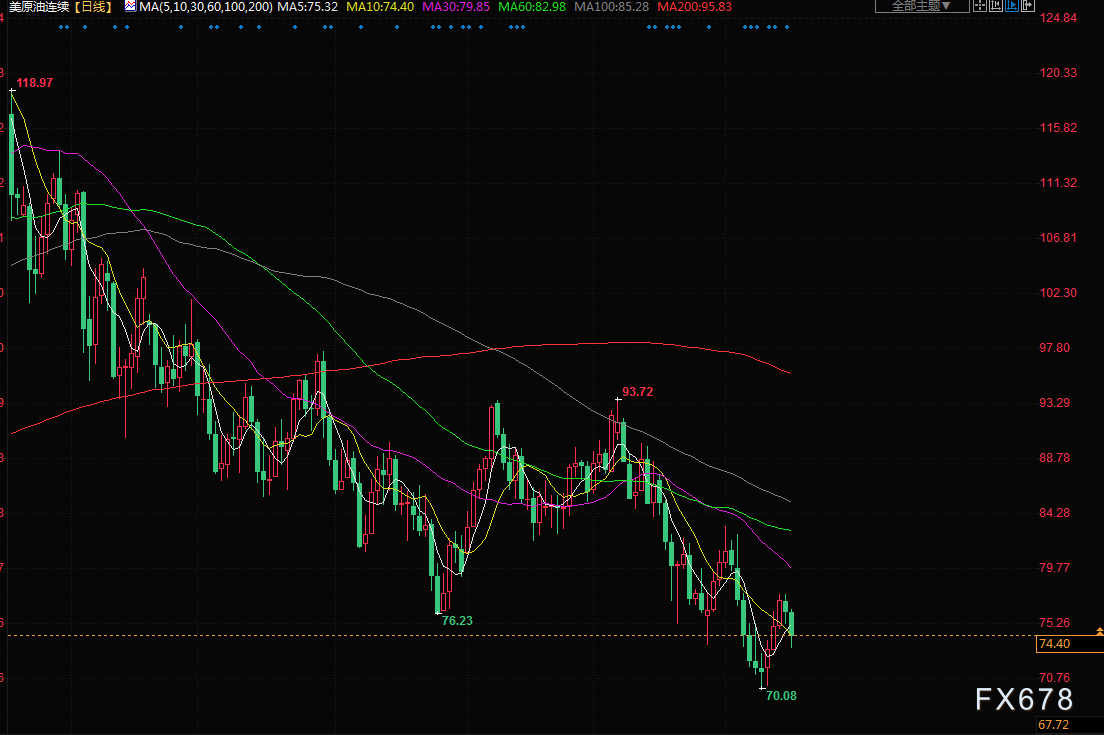Click the interval measurement icon in top toolbar
Viewport: 1104px width, 735px height.
(996, 5)
